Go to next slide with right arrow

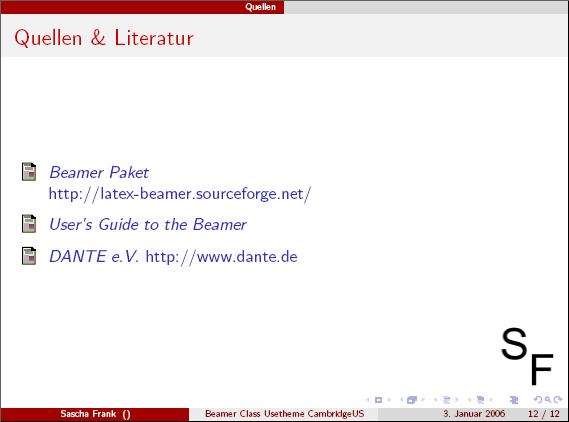coord(389,400)
